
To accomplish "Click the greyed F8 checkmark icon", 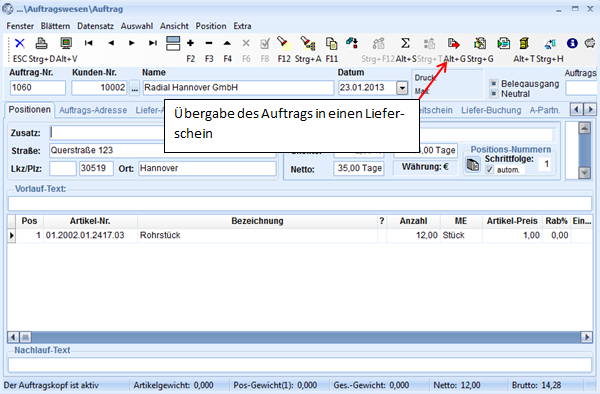I will (x=265, y=43).
